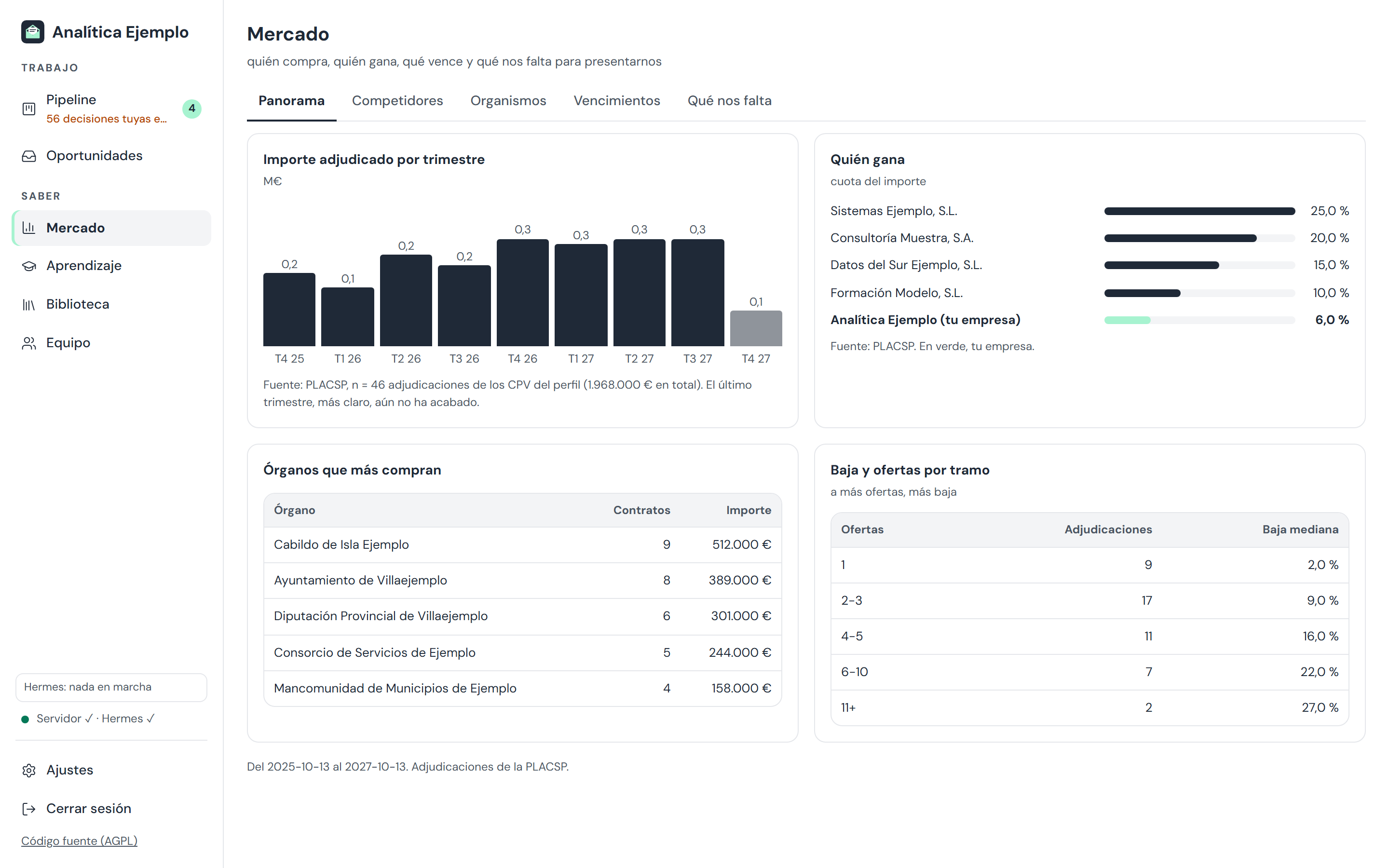Open the Competidores tab
The width and height of the screenshot is (1389, 868).
coord(397,101)
